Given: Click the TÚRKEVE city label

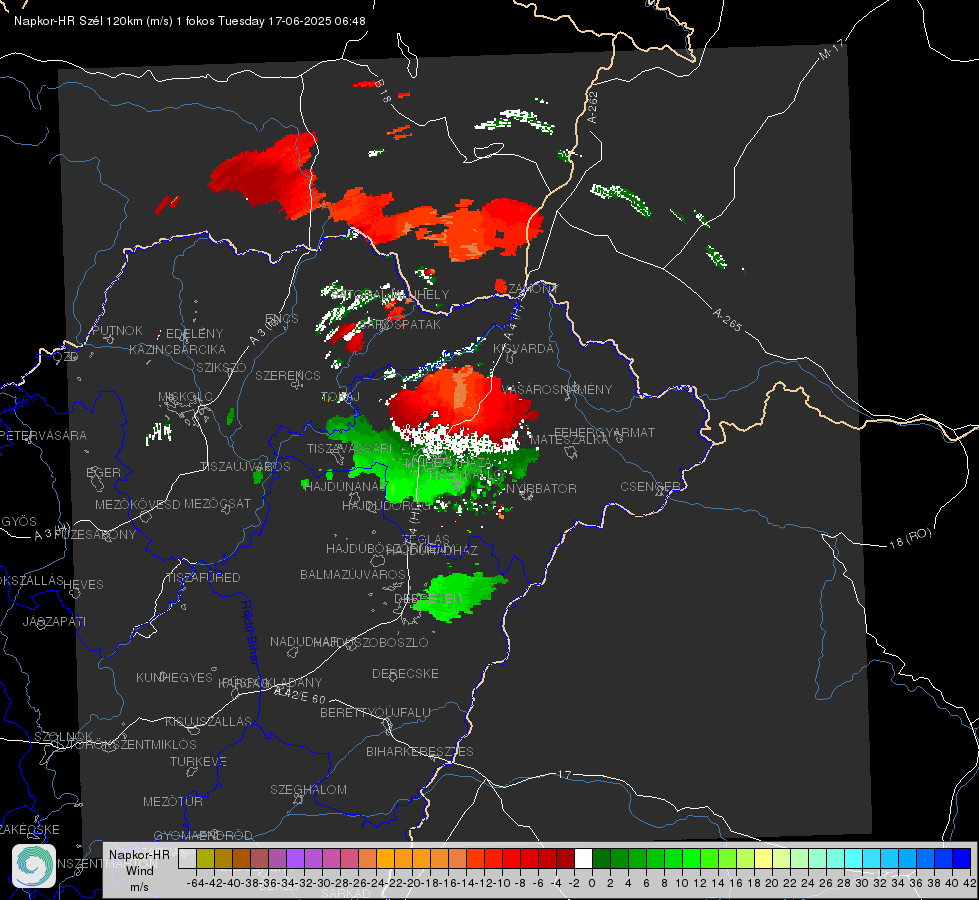Looking at the screenshot, I should pos(198,761).
